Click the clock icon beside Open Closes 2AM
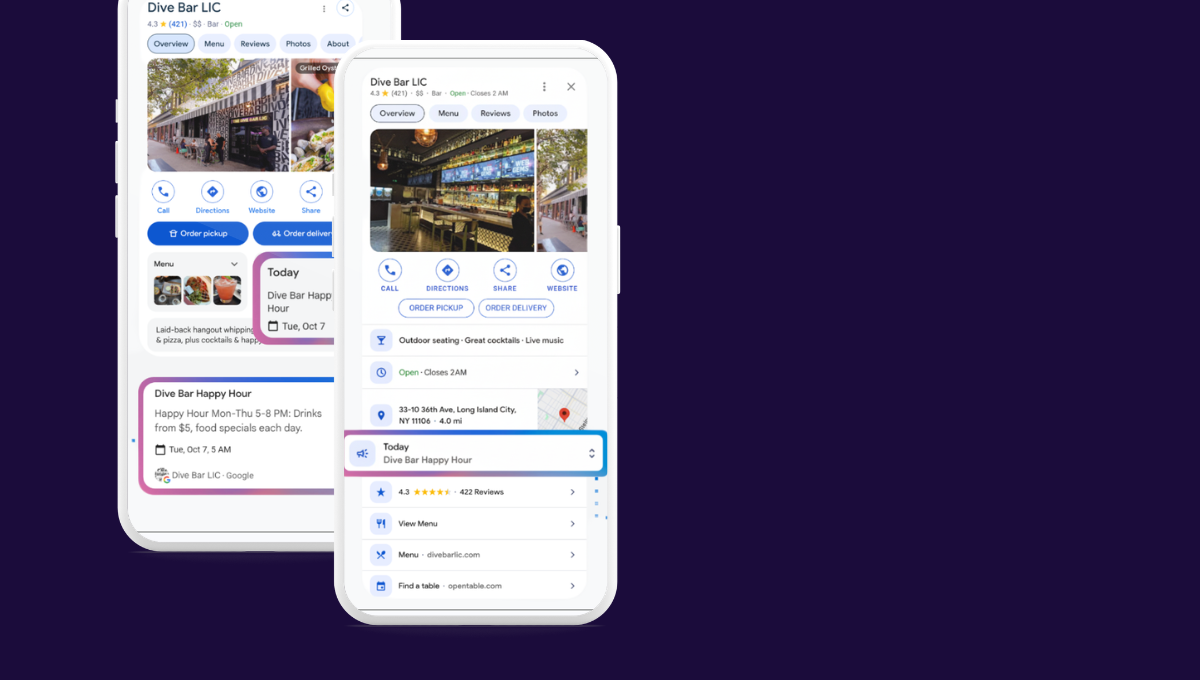The width and height of the screenshot is (1200, 680). [x=381, y=372]
